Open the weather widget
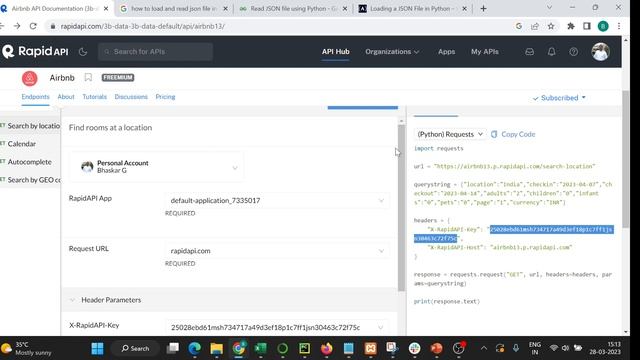 point(27,349)
